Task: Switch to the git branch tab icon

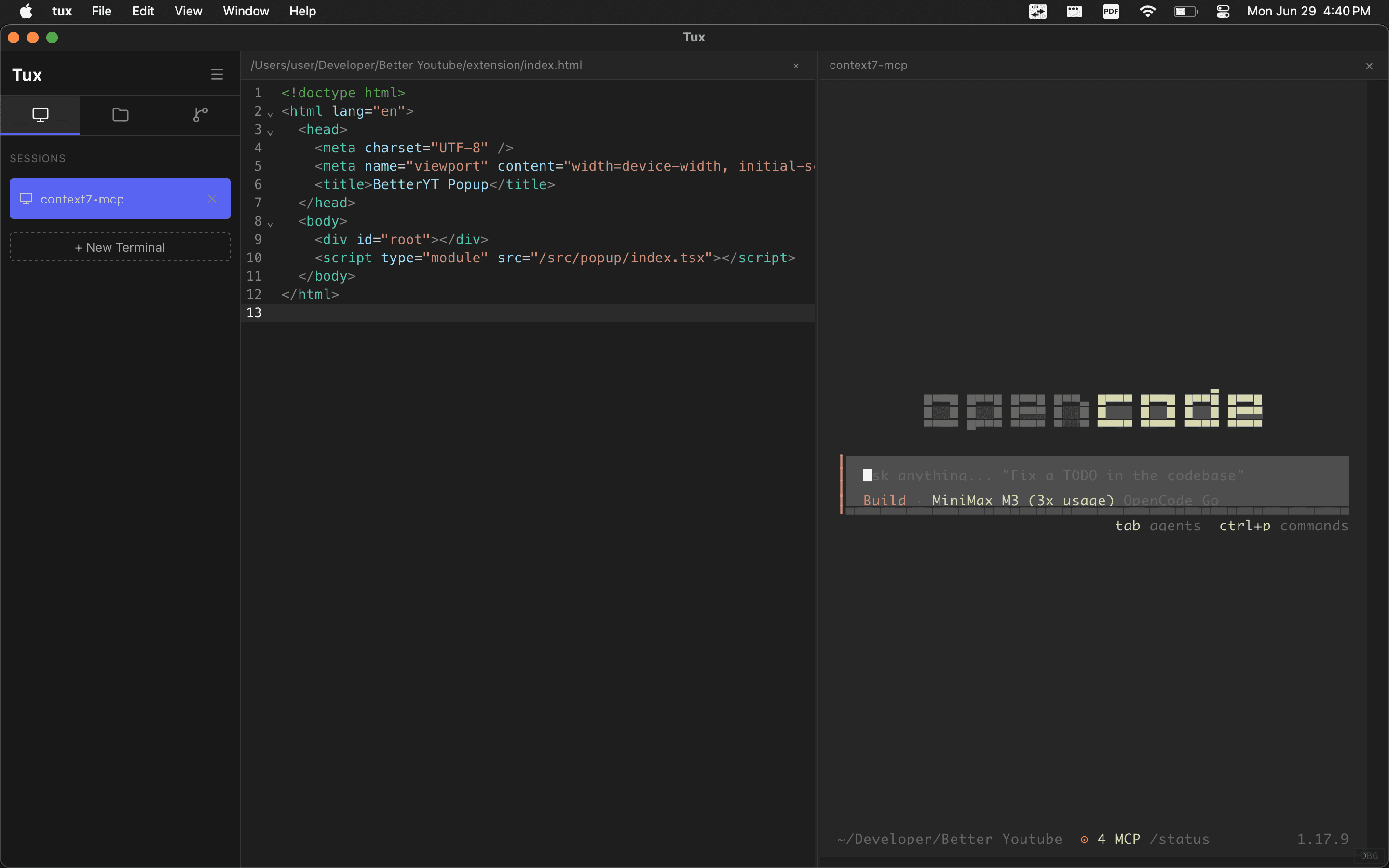Action: [x=200, y=115]
